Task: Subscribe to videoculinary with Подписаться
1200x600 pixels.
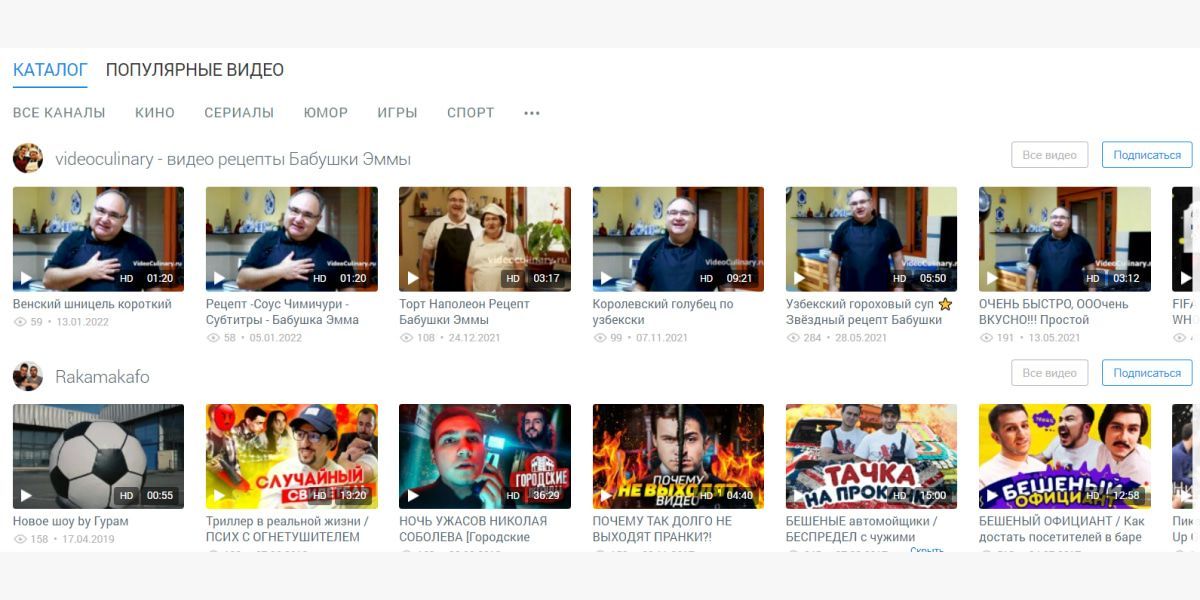Action: 1147,155
